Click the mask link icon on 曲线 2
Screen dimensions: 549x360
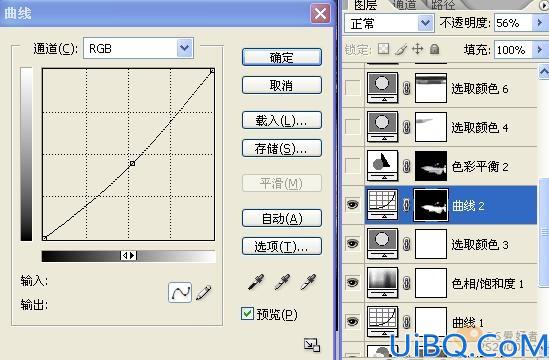(x=406, y=205)
